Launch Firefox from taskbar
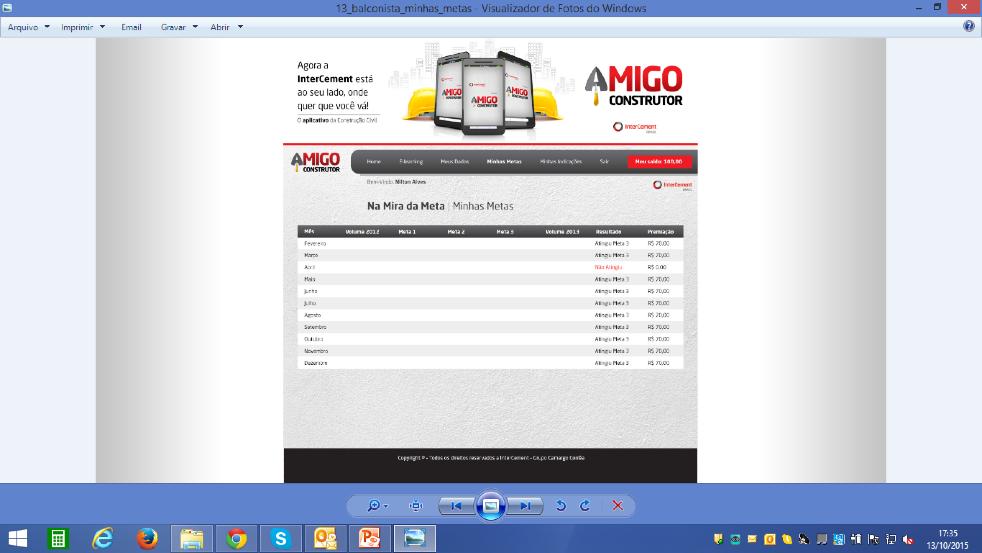This screenshot has width=982, height=553. tap(147, 539)
